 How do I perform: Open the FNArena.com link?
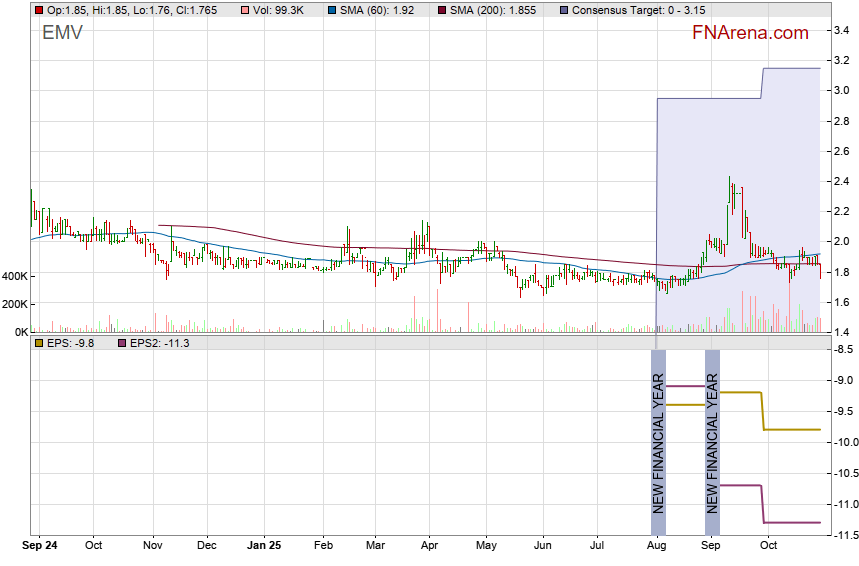point(750,33)
